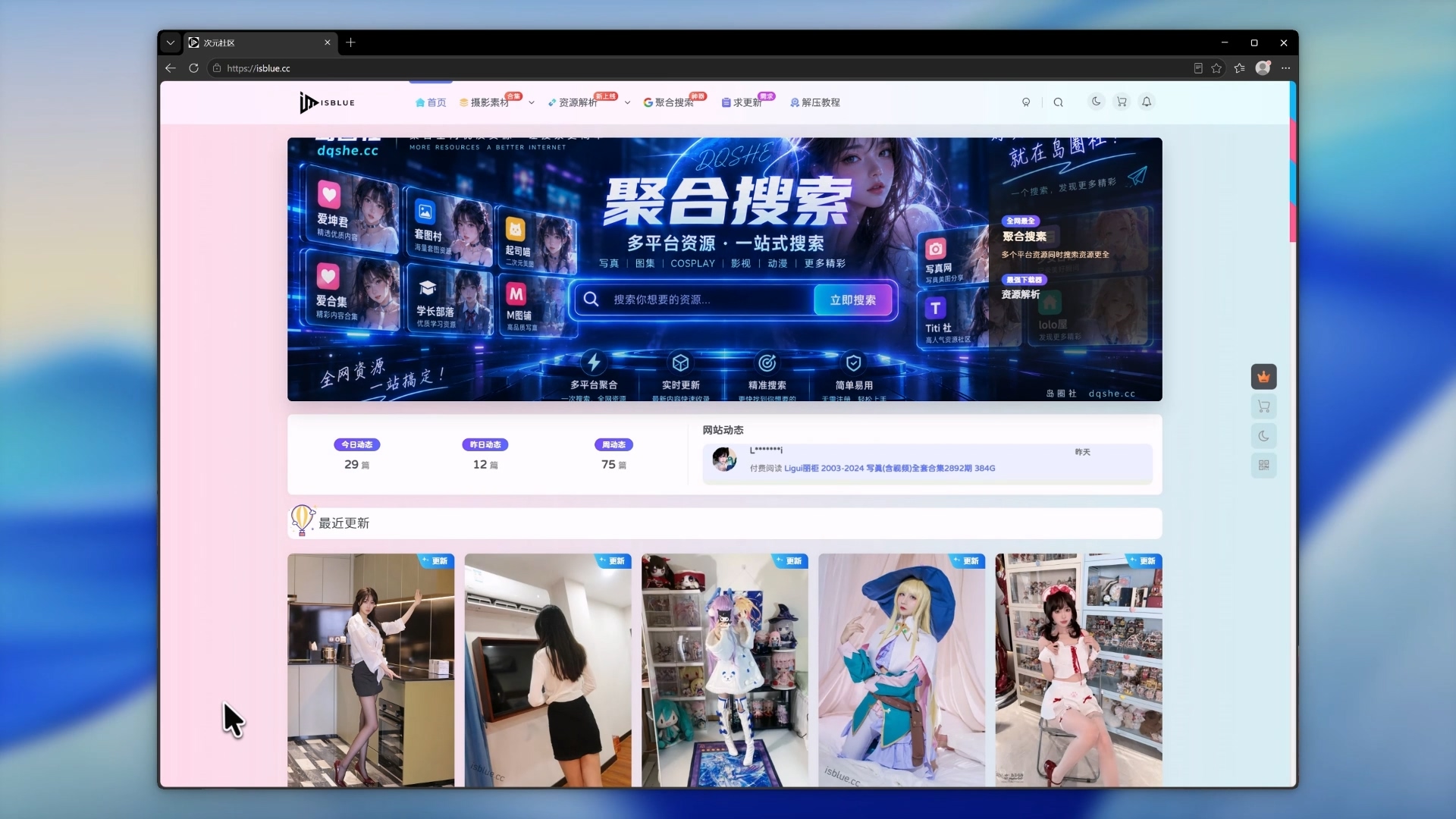Click the ISBLUE site logo
Image resolution: width=1456 pixels, height=819 pixels.
pyautogui.click(x=327, y=102)
